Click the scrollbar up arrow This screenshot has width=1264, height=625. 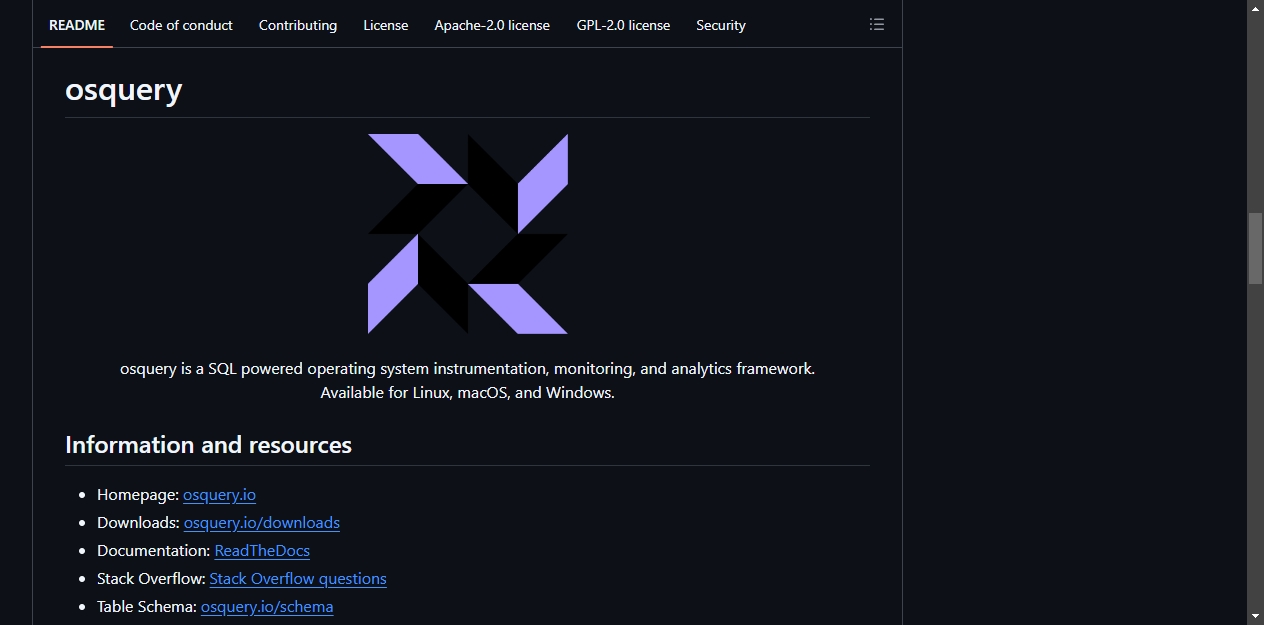point(1255,8)
